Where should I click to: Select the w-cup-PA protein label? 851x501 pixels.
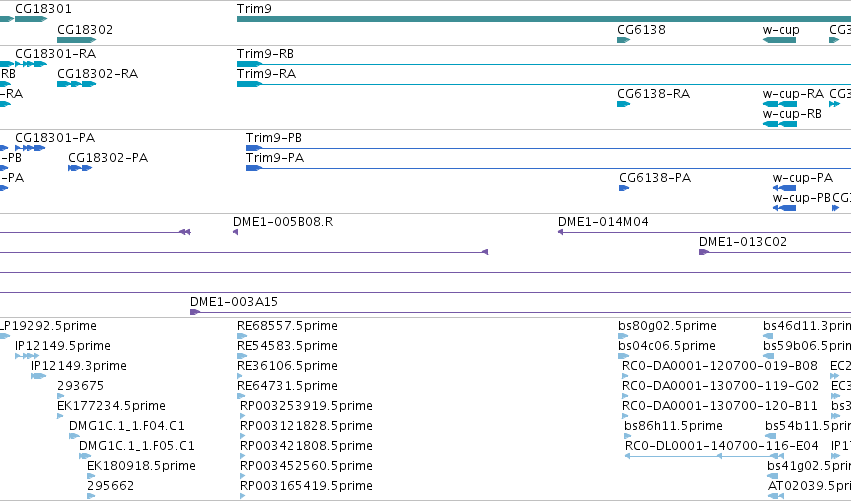[x=803, y=178]
